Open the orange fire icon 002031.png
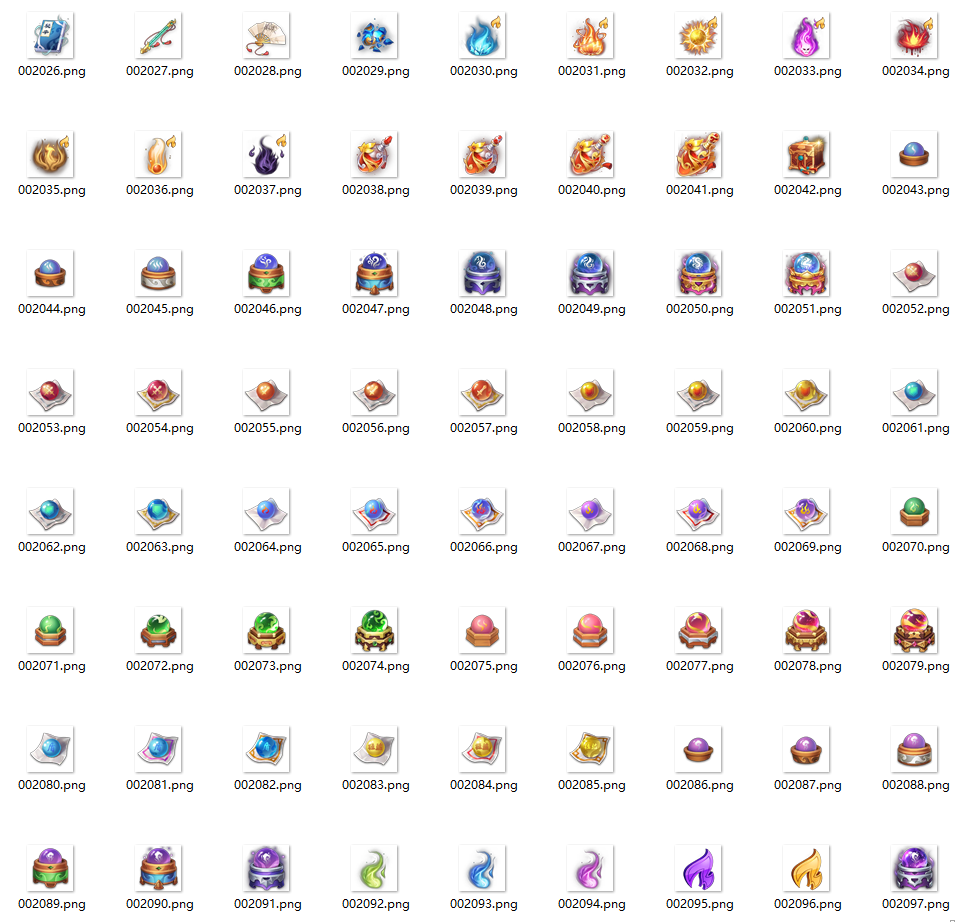965x922 pixels. [x=591, y=37]
